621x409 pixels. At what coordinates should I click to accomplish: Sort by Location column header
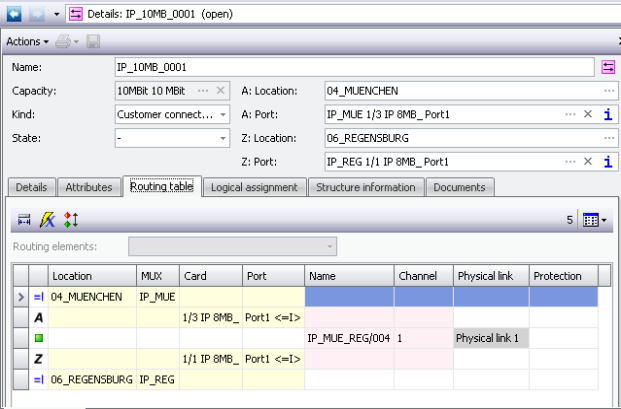(x=92, y=276)
